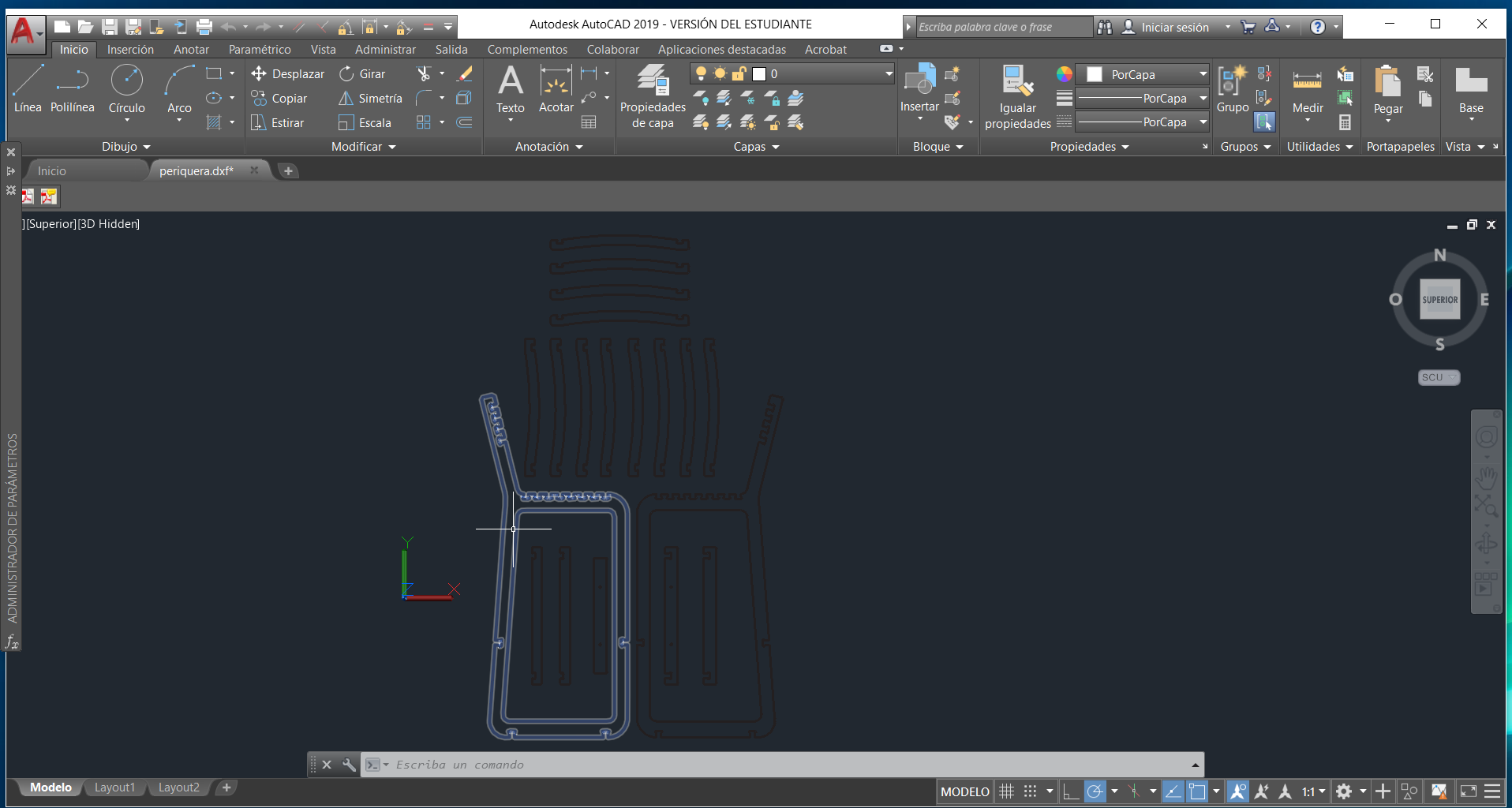This screenshot has width=1512, height=808.
Task: Select the Línea draw tool
Action: (x=28, y=88)
